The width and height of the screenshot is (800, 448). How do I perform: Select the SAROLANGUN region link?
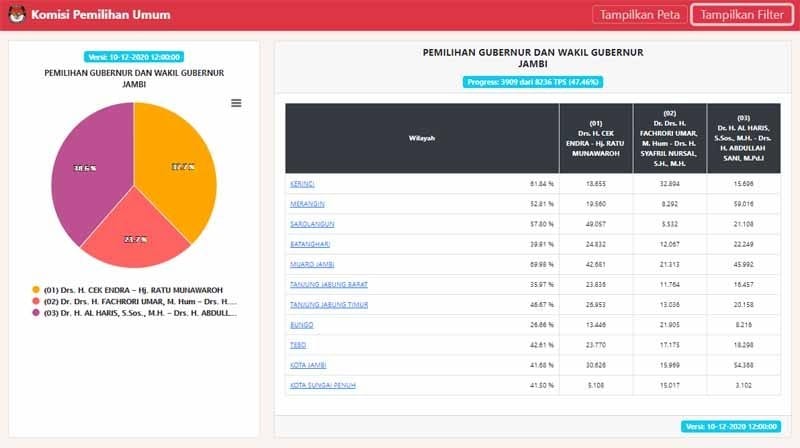point(309,224)
